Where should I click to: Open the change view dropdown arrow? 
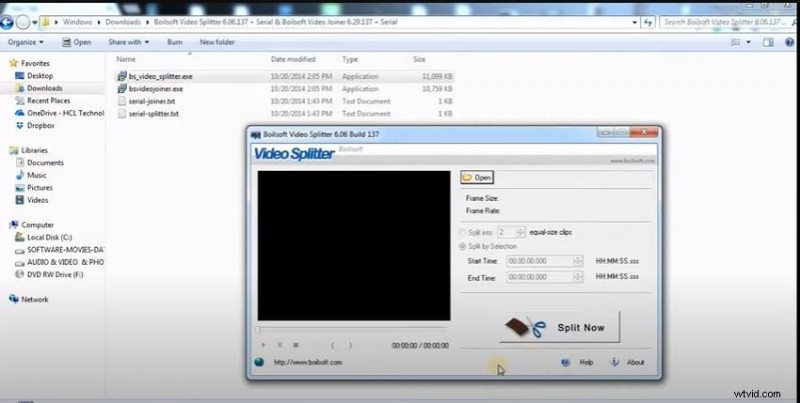click(748, 42)
